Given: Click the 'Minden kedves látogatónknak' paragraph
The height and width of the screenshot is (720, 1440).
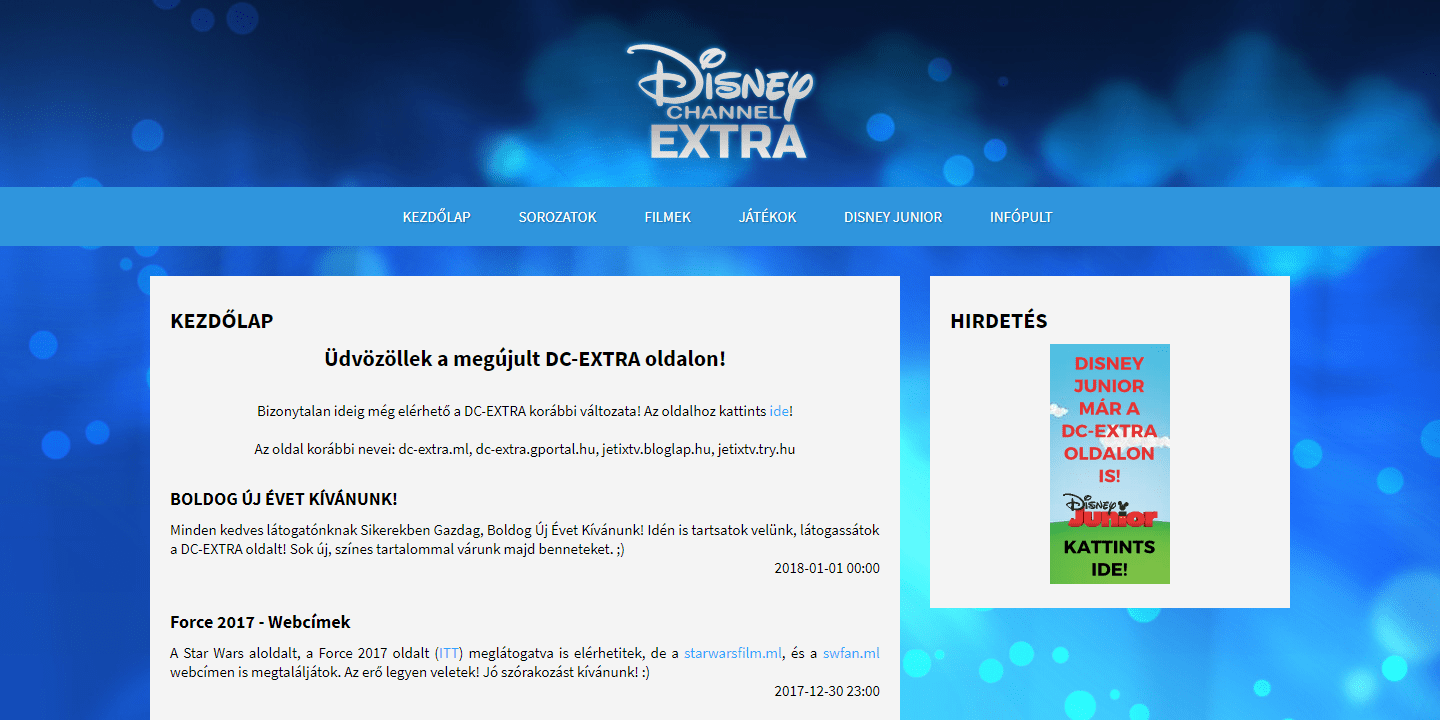Looking at the screenshot, I should click(x=525, y=540).
